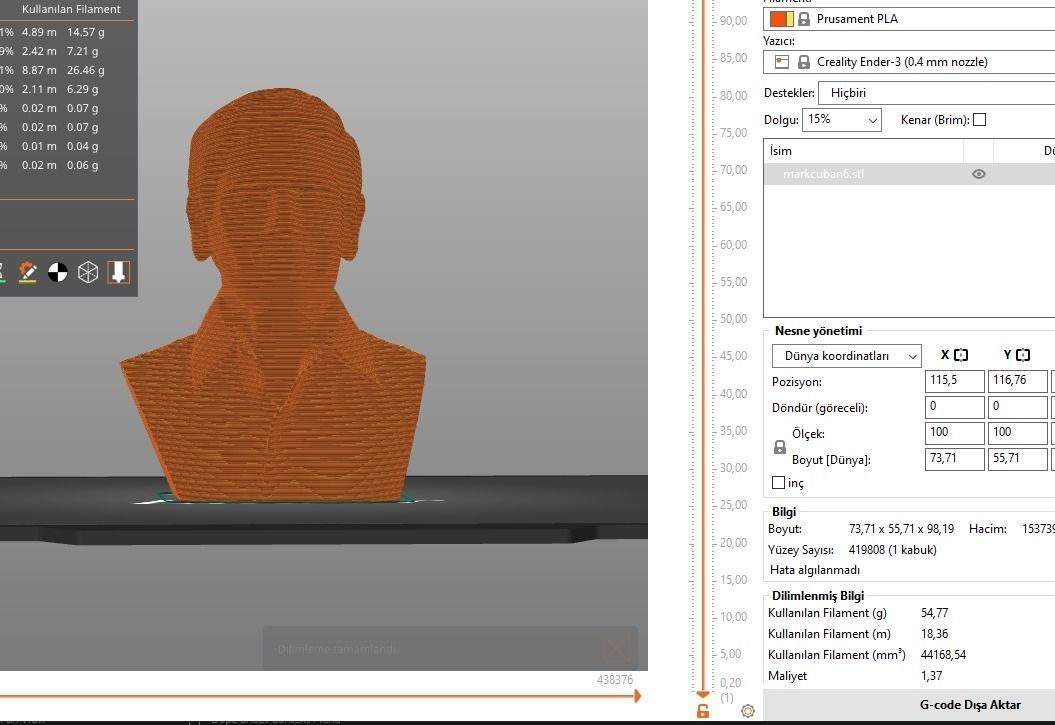This screenshot has height=725, width=1055.
Task: Hide markcuban6.stl with the eye icon
Action: (x=979, y=174)
